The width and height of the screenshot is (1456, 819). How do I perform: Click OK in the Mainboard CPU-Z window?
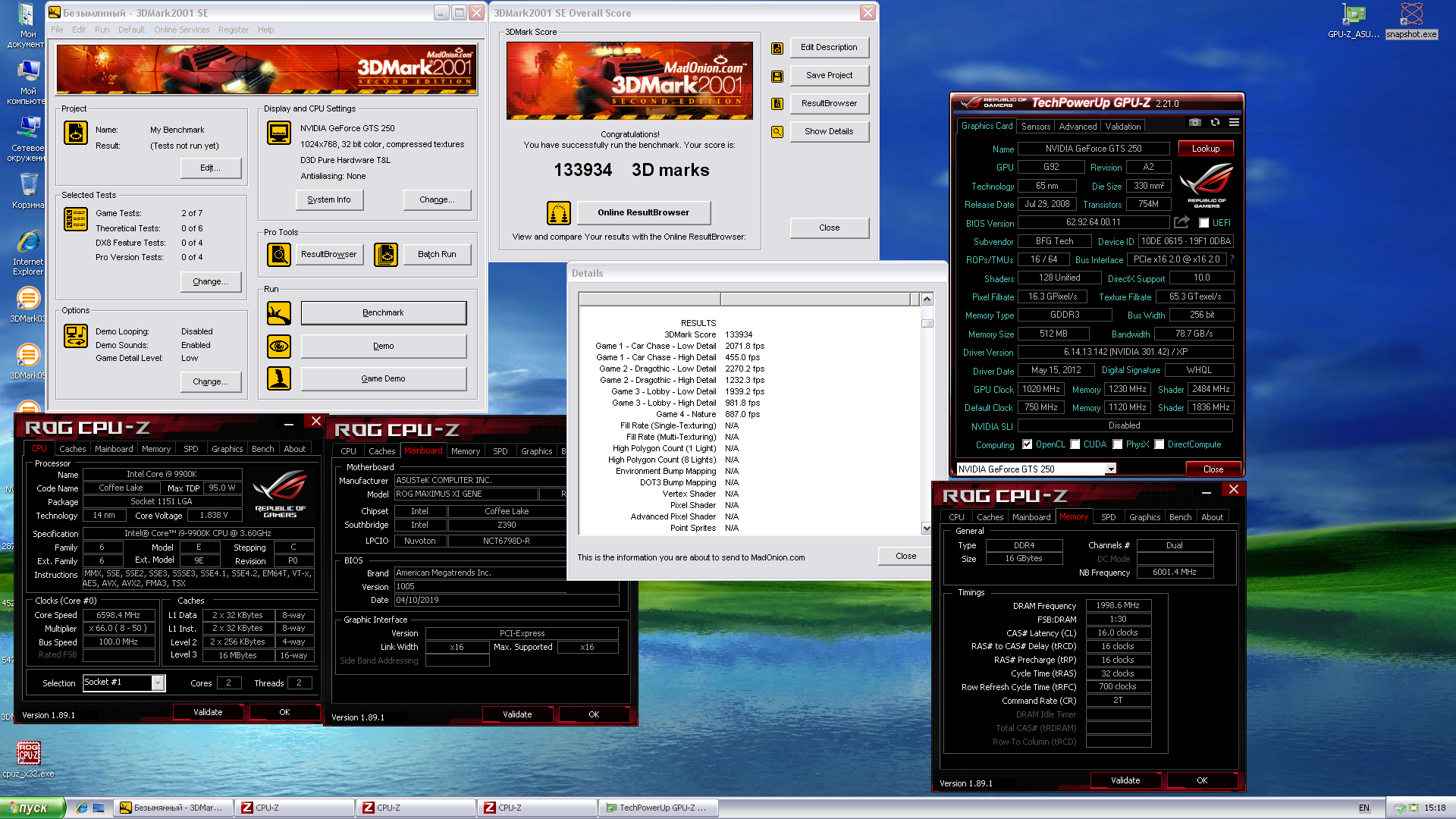[x=594, y=714]
